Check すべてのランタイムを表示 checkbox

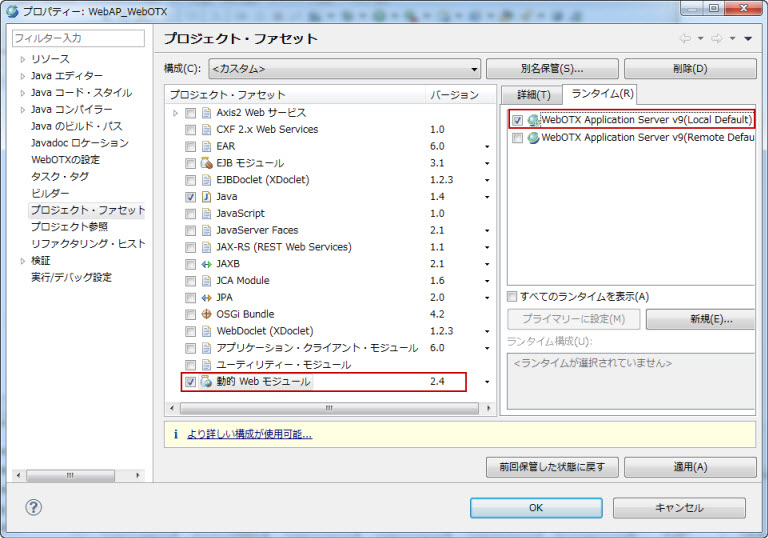[x=512, y=297]
